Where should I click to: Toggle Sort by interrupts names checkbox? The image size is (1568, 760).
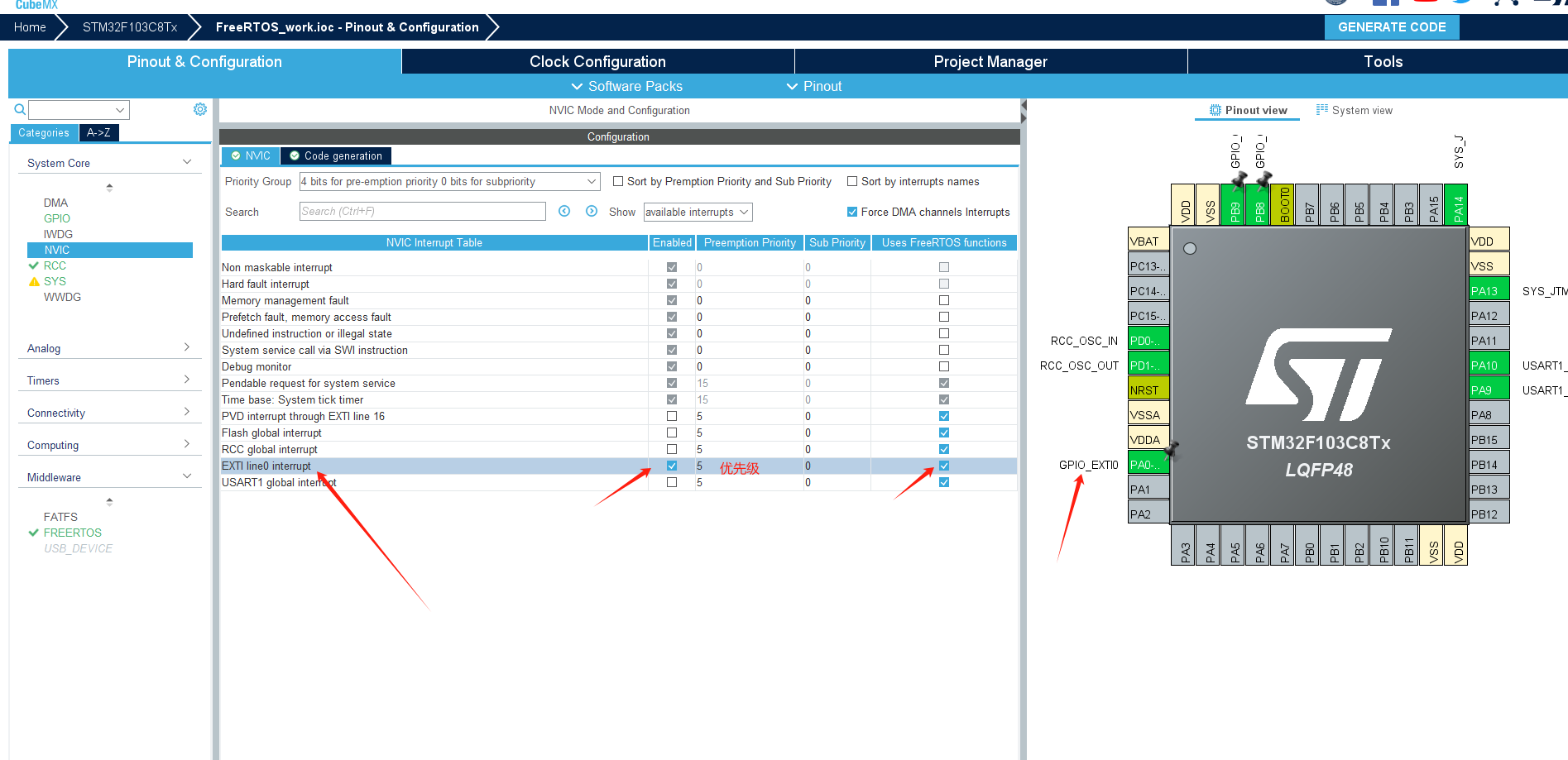(852, 181)
